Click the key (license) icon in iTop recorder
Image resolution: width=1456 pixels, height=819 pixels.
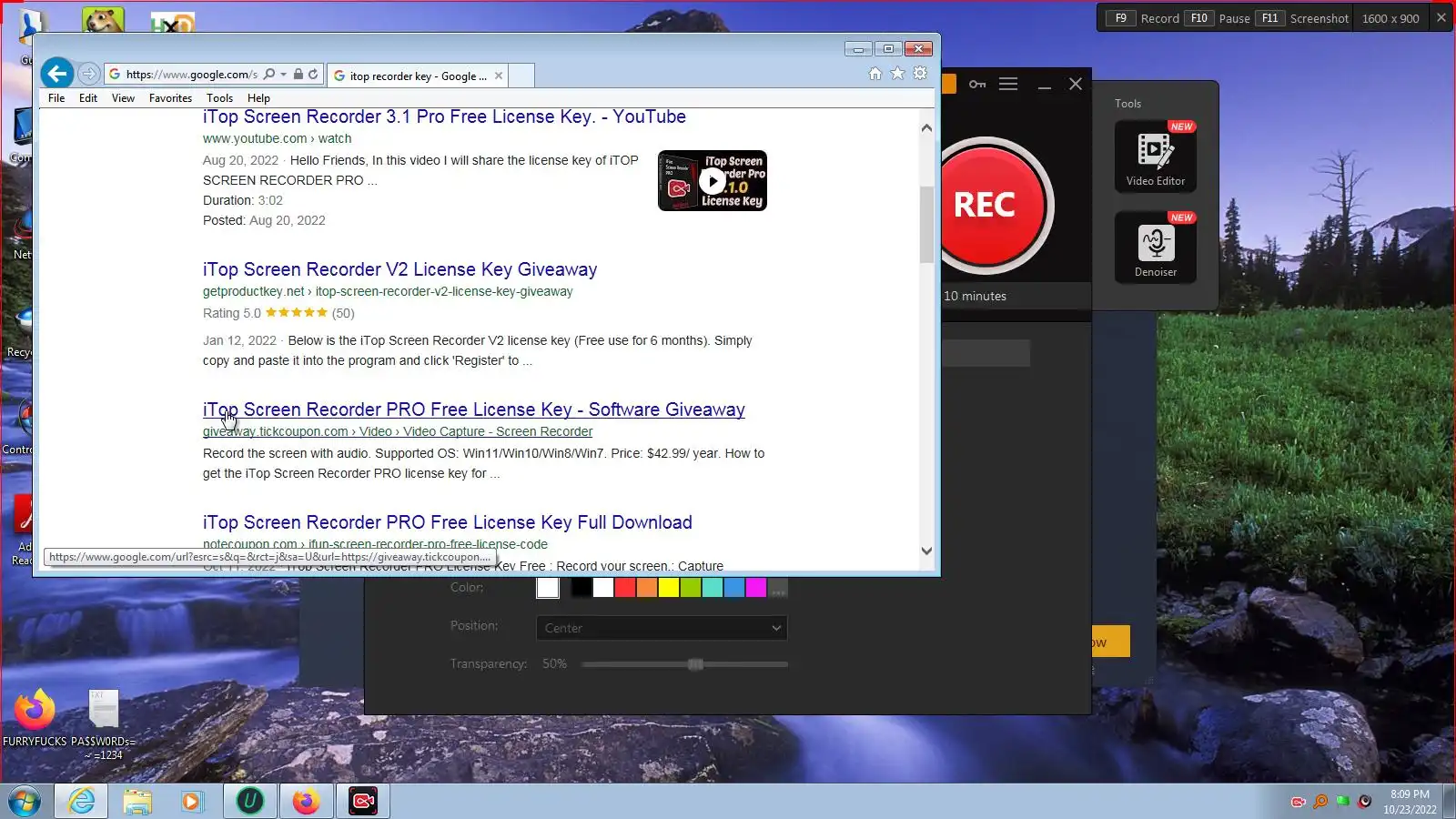[x=977, y=84]
